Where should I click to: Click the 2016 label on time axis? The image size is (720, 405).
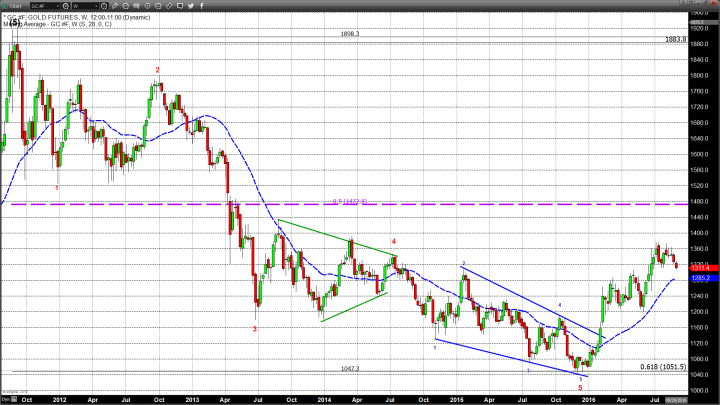[x=588, y=400]
